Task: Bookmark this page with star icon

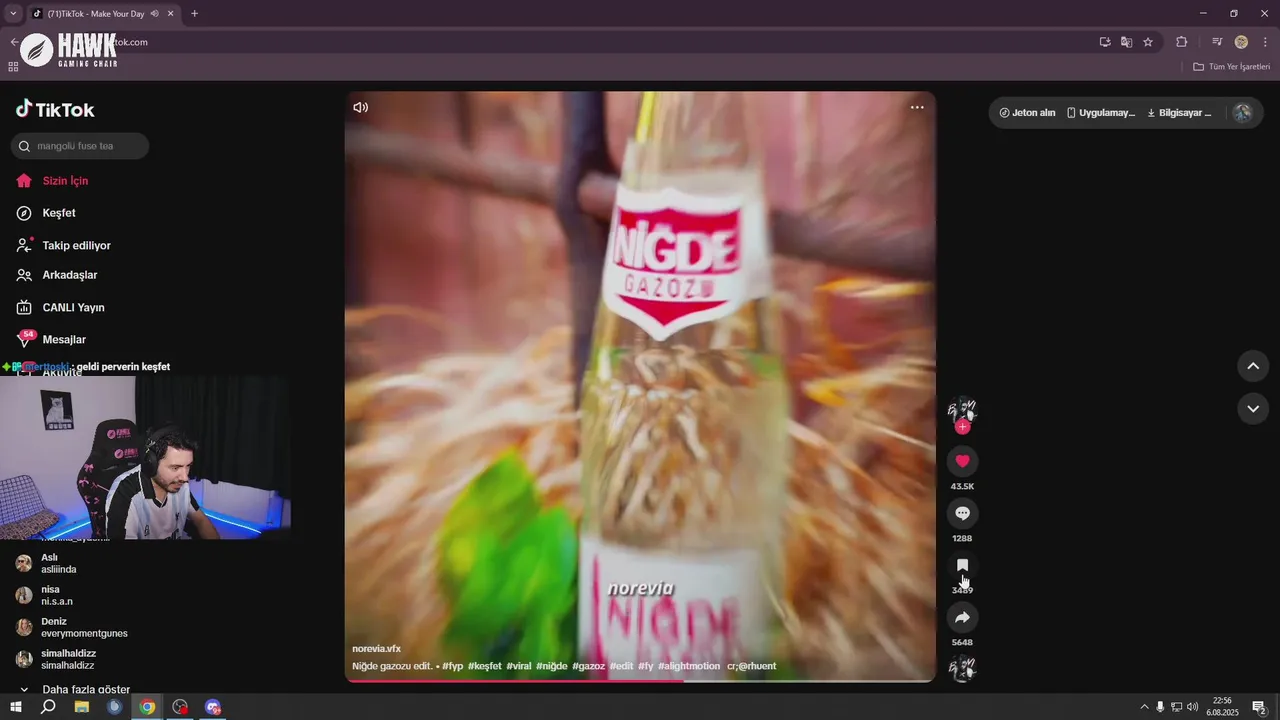Action: [1148, 42]
